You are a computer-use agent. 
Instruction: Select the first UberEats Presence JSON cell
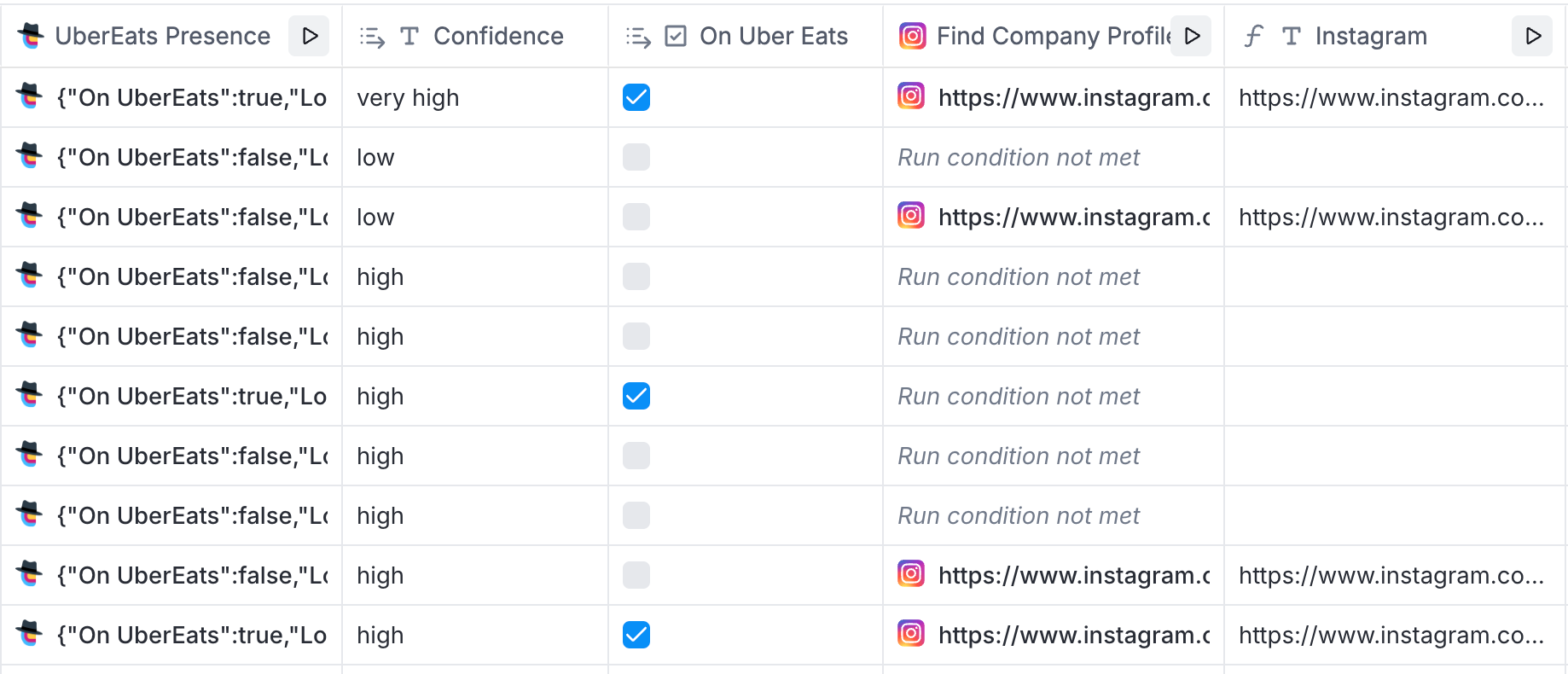[171, 97]
